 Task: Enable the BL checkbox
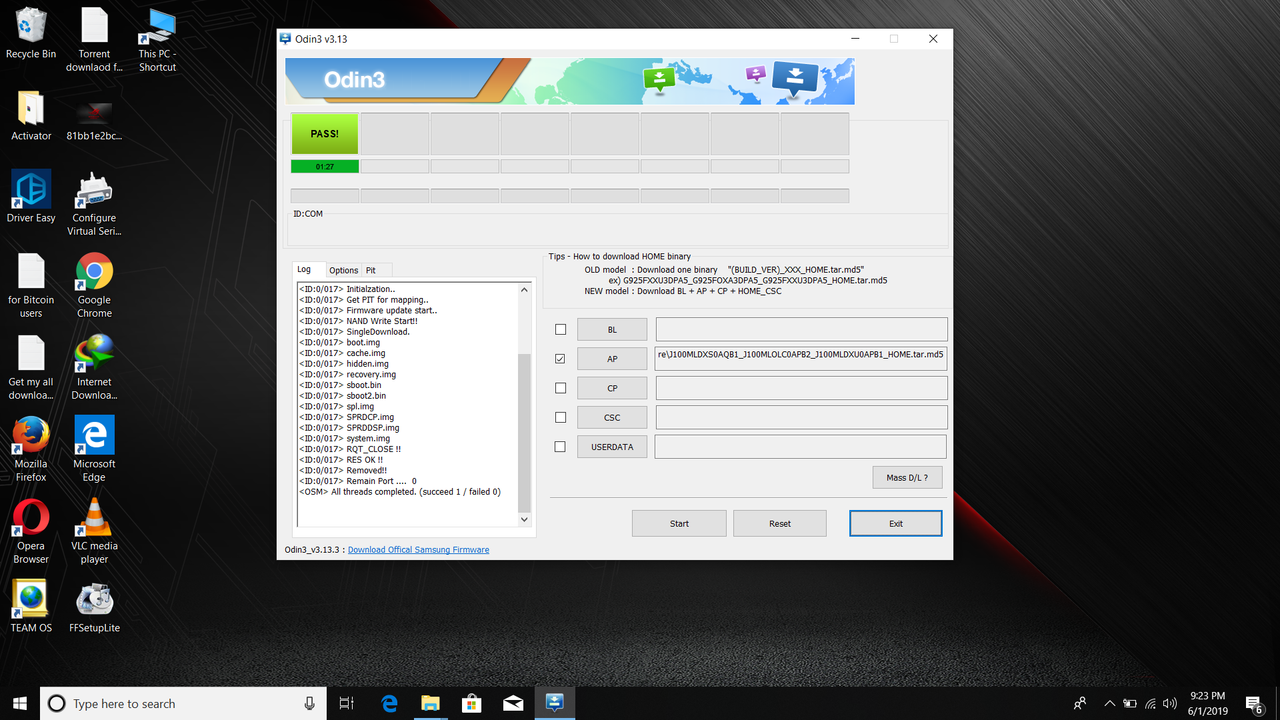(560, 328)
